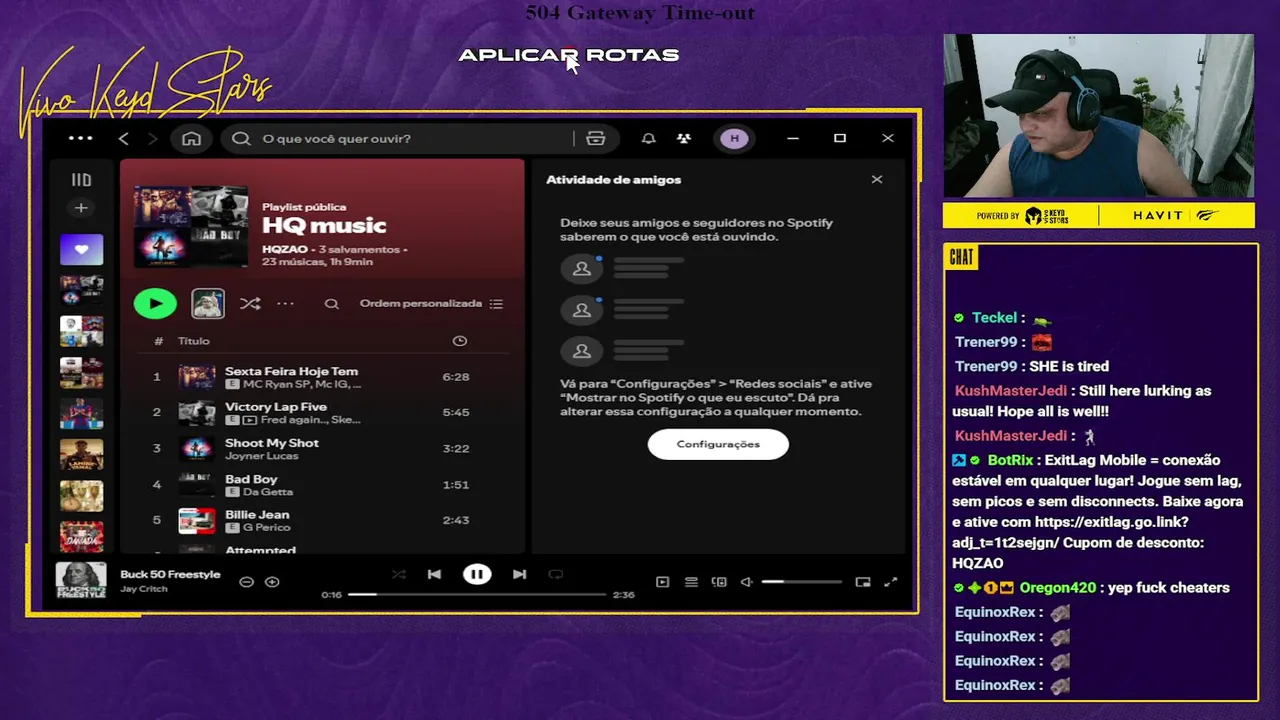1280x720 pixels.
Task: Pause the current song
Action: (x=477, y=574)
